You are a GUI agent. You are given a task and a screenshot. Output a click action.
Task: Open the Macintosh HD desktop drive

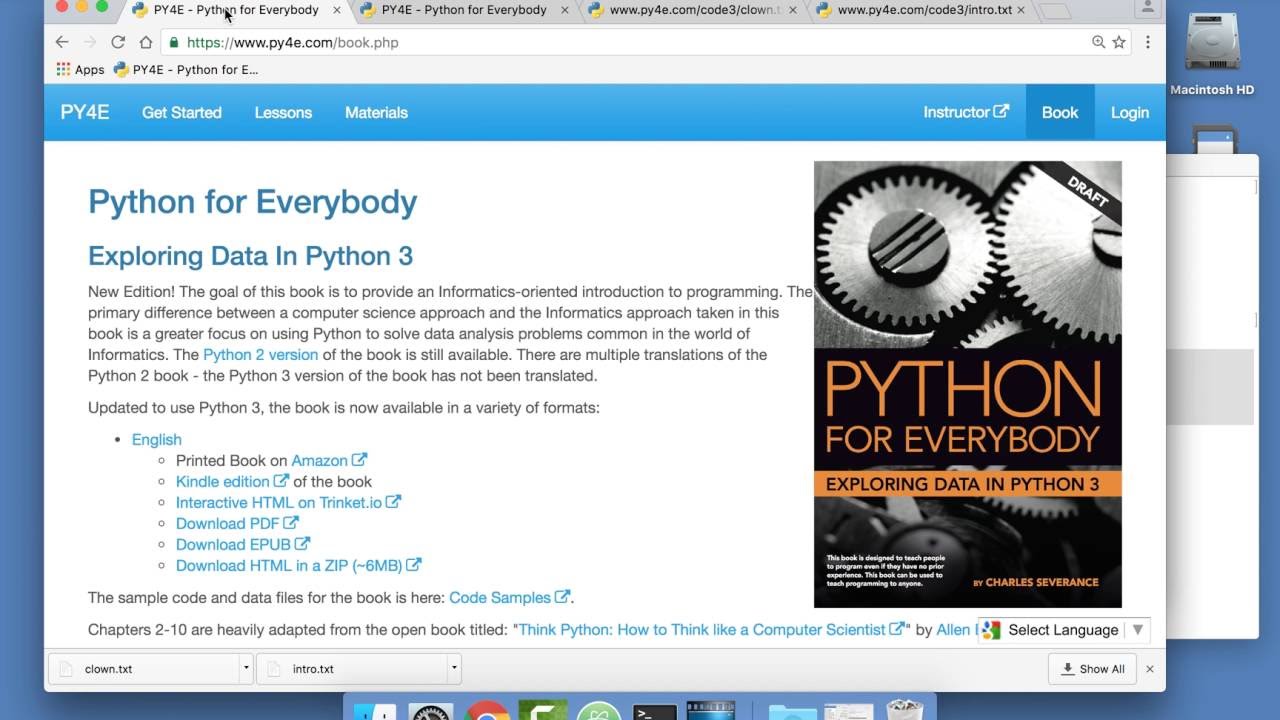pos(1212,55)
